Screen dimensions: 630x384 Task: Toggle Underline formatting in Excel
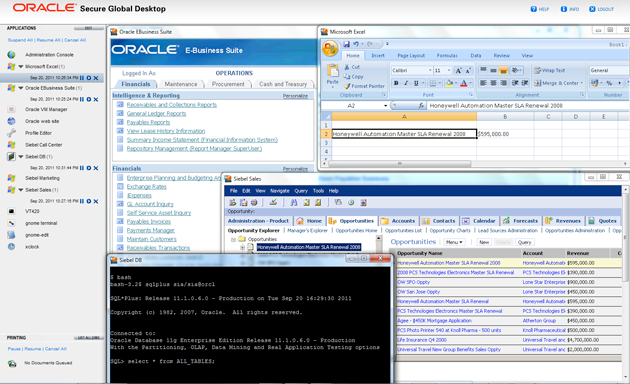tap(416, 83)
